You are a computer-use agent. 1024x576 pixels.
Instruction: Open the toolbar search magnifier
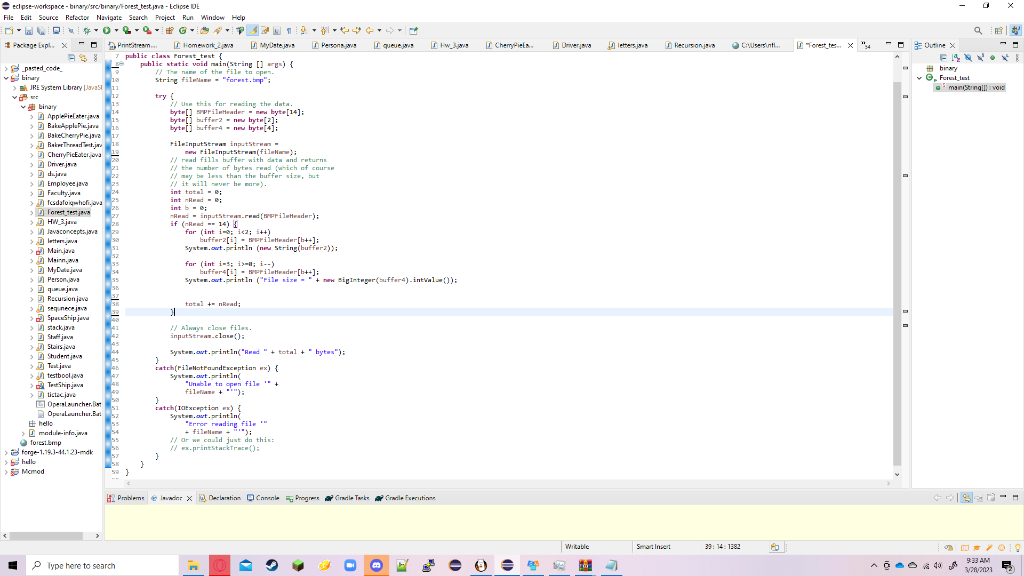(x=977, y=31)
